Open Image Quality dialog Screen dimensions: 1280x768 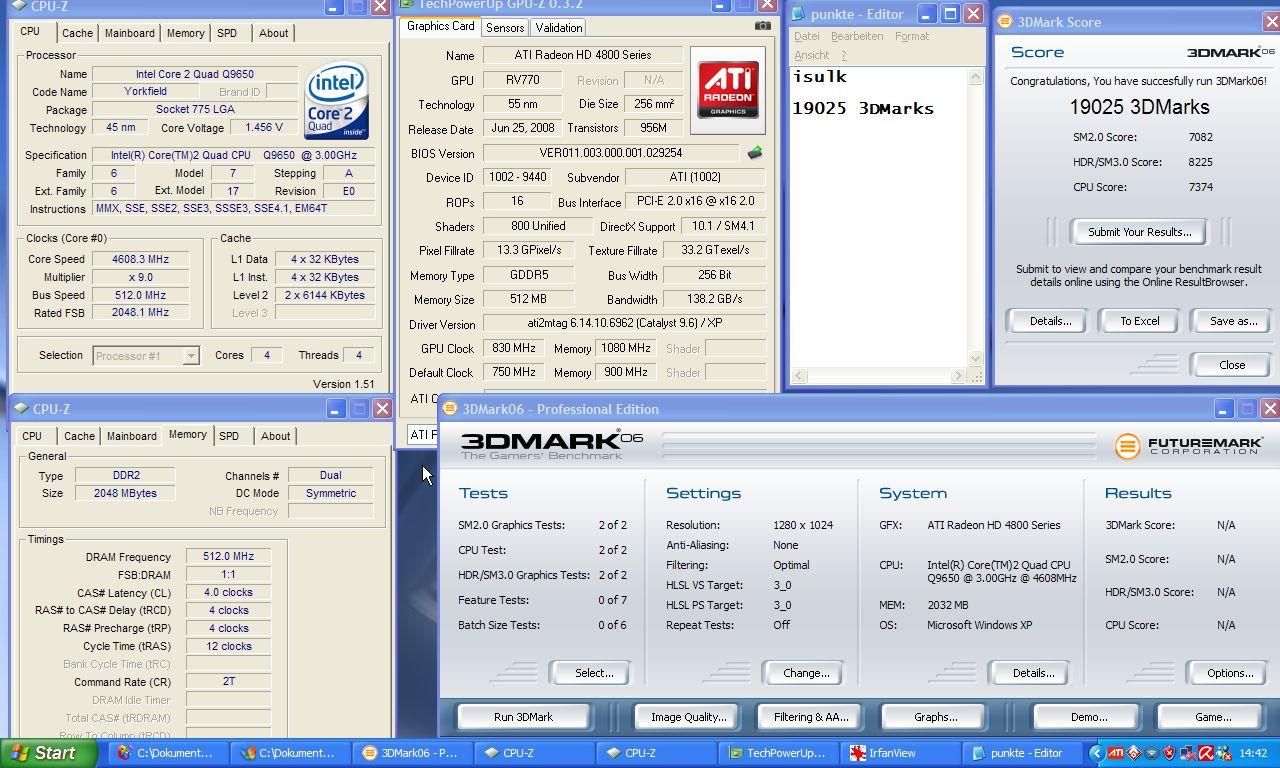pos(688,717)
